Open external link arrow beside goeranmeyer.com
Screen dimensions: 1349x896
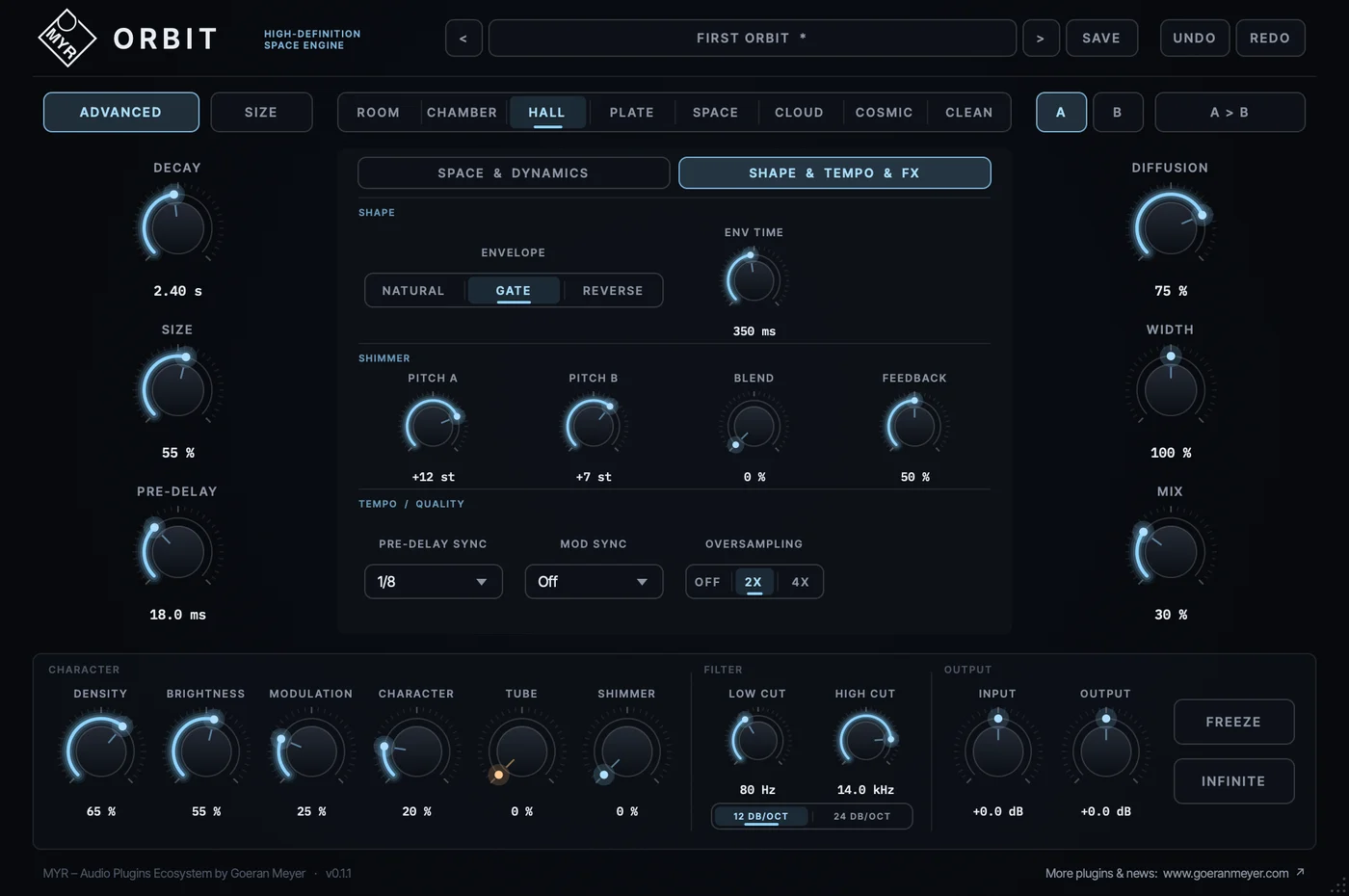1300,873
